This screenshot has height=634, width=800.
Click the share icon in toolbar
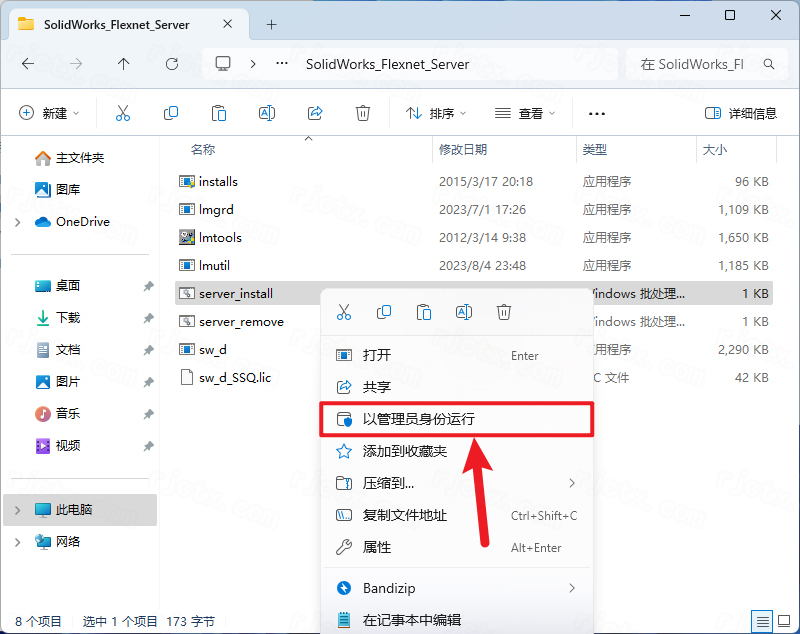tap(315, 113)
